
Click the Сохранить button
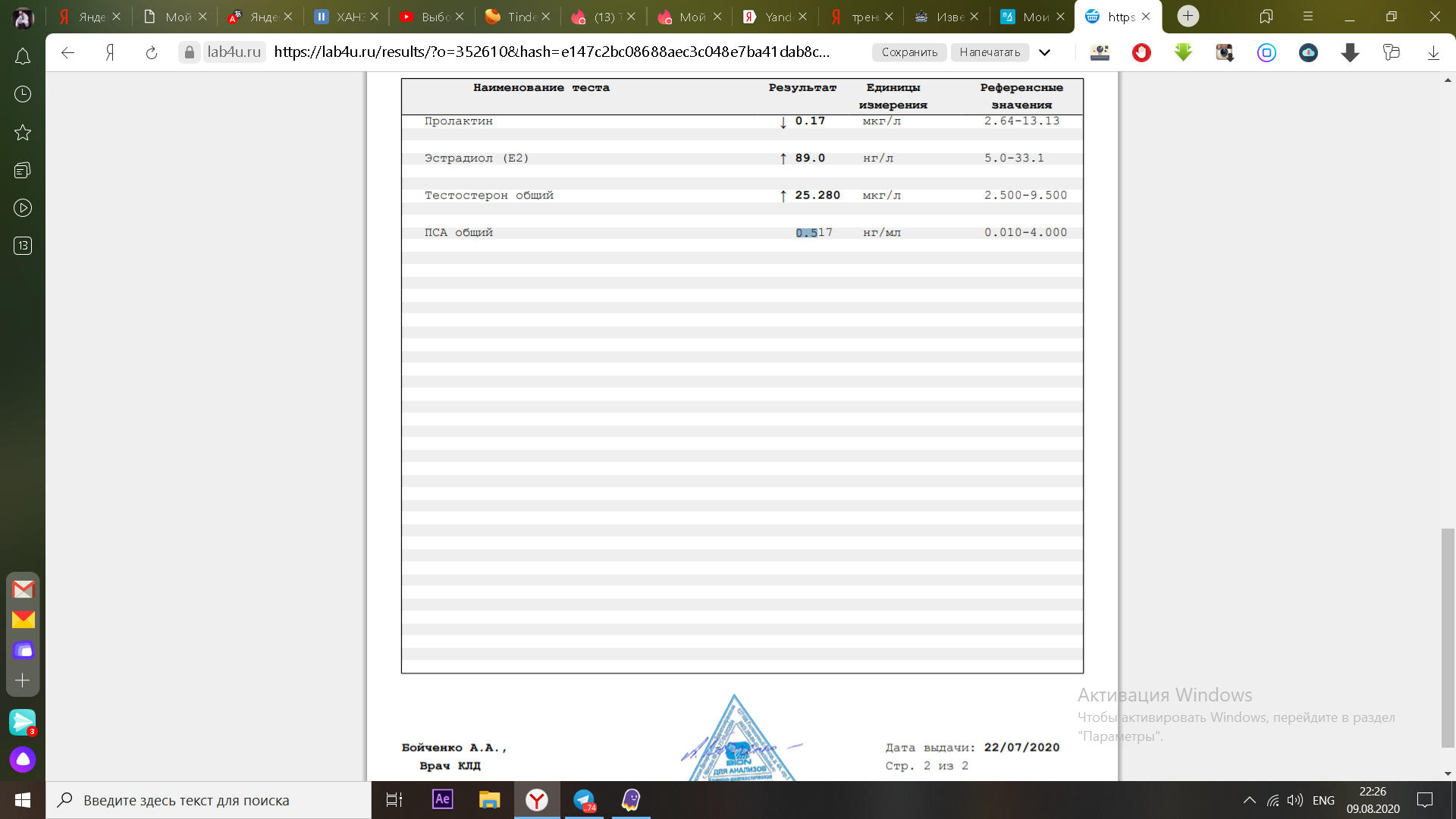[909, 52]
